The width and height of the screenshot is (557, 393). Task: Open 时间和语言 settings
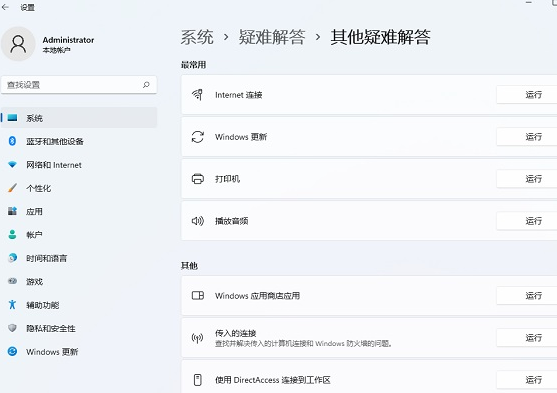pyautogui.click(x=79, y=258)
